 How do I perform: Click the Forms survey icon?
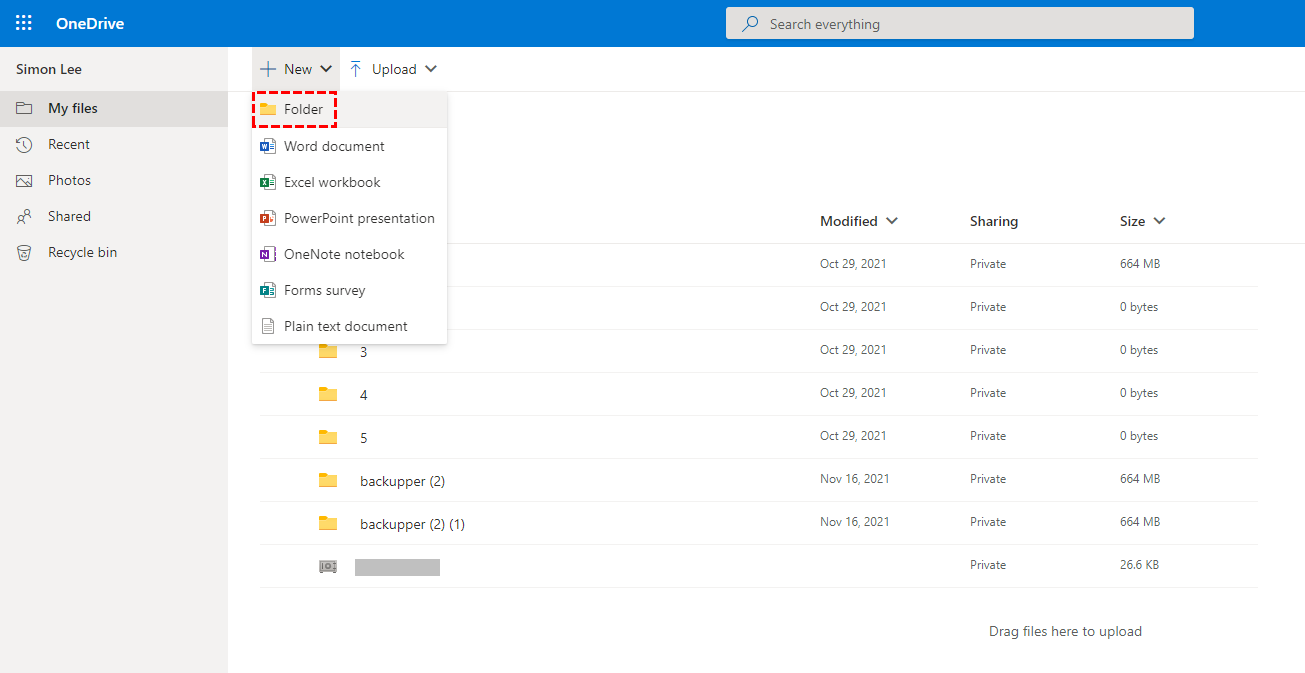tap(267, 290)
